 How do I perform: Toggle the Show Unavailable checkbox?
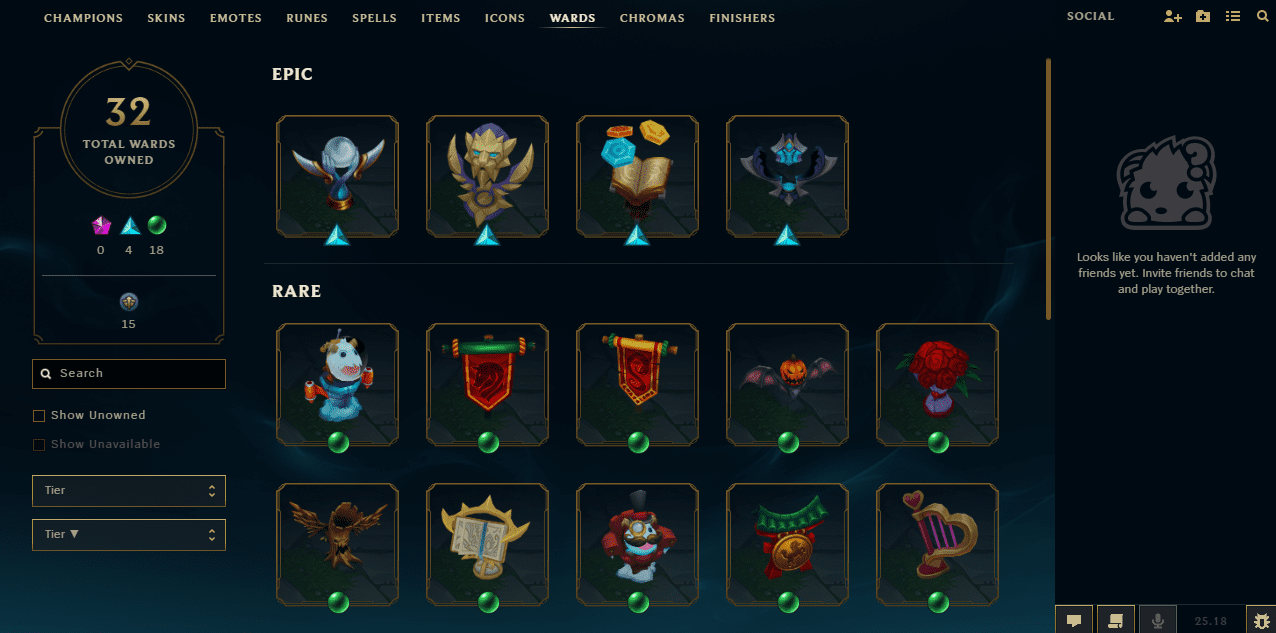point(39,445)
